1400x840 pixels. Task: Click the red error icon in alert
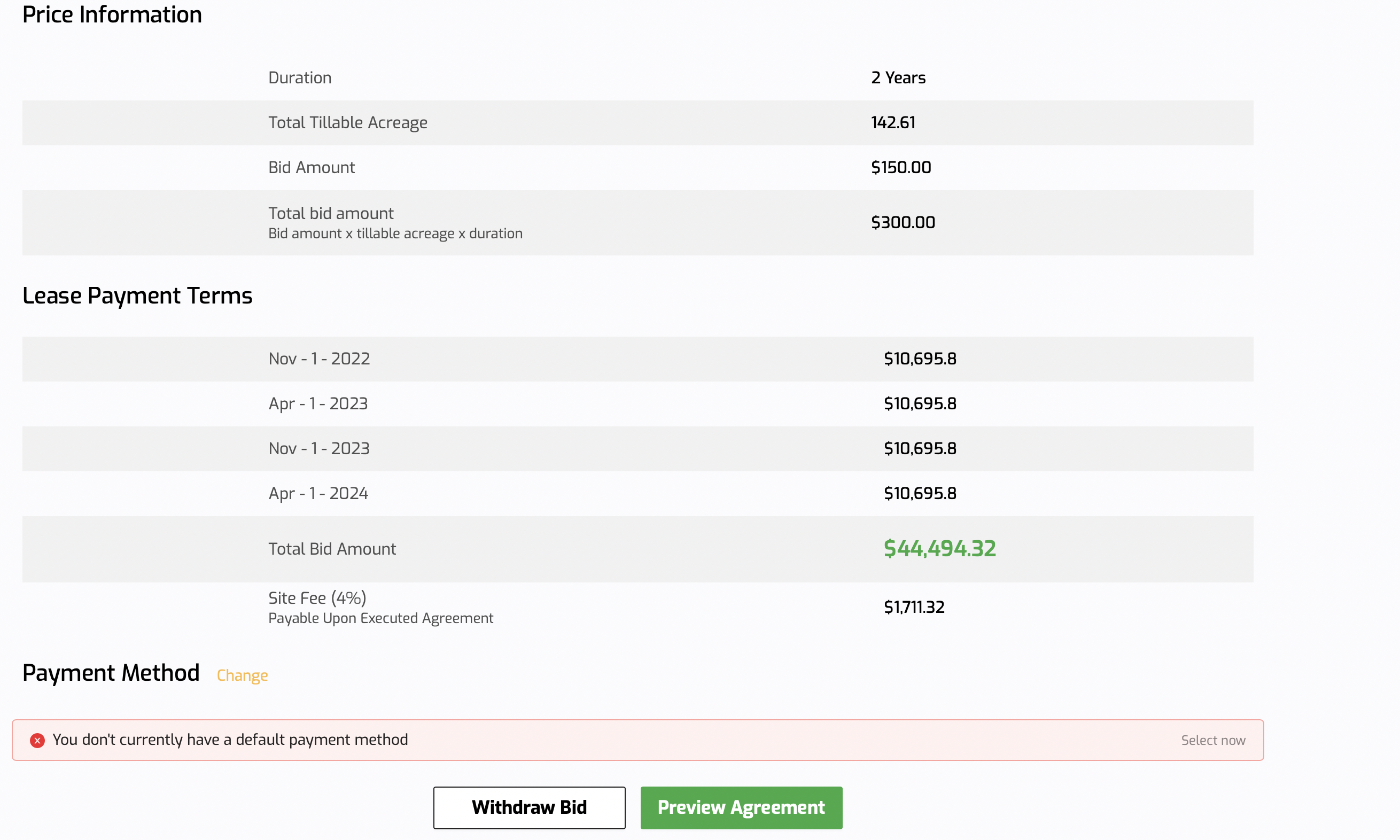point(37,741)
